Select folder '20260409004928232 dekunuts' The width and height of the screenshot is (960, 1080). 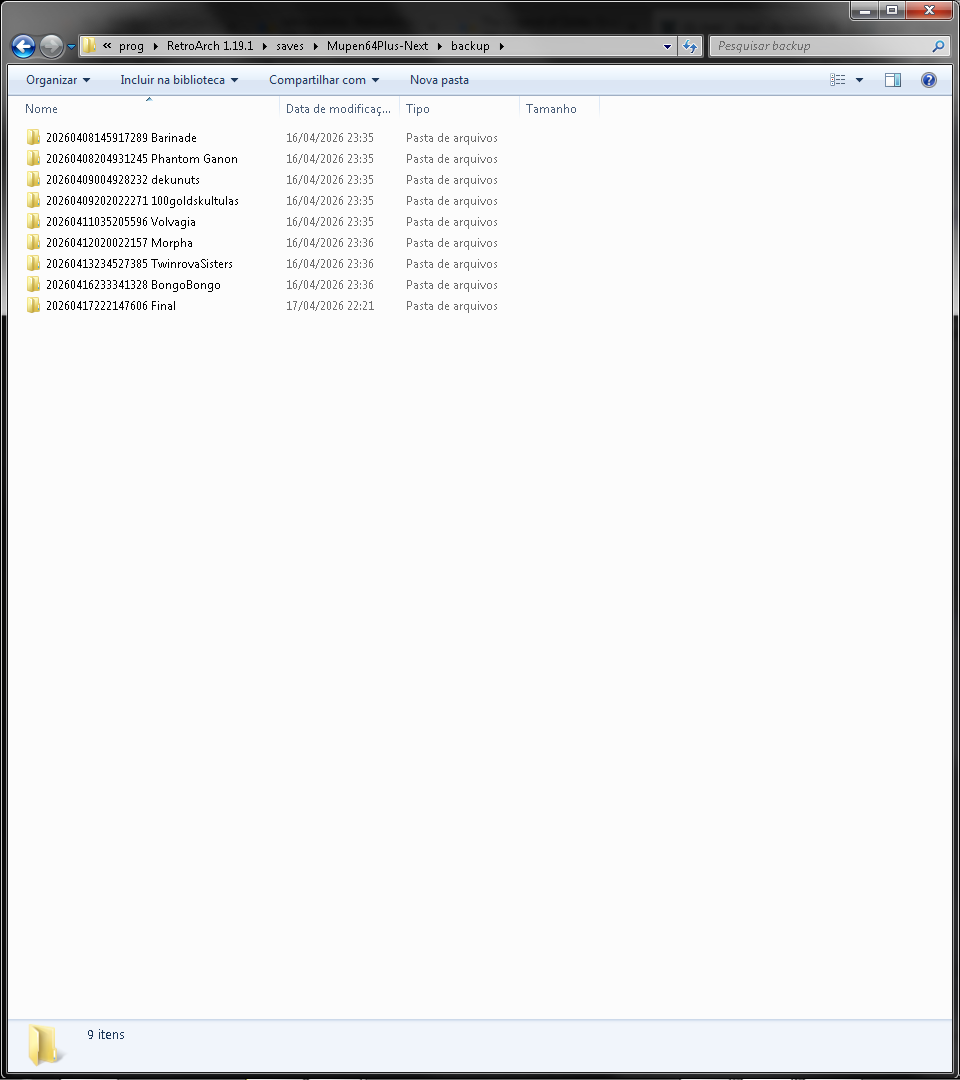pos(123,180)
